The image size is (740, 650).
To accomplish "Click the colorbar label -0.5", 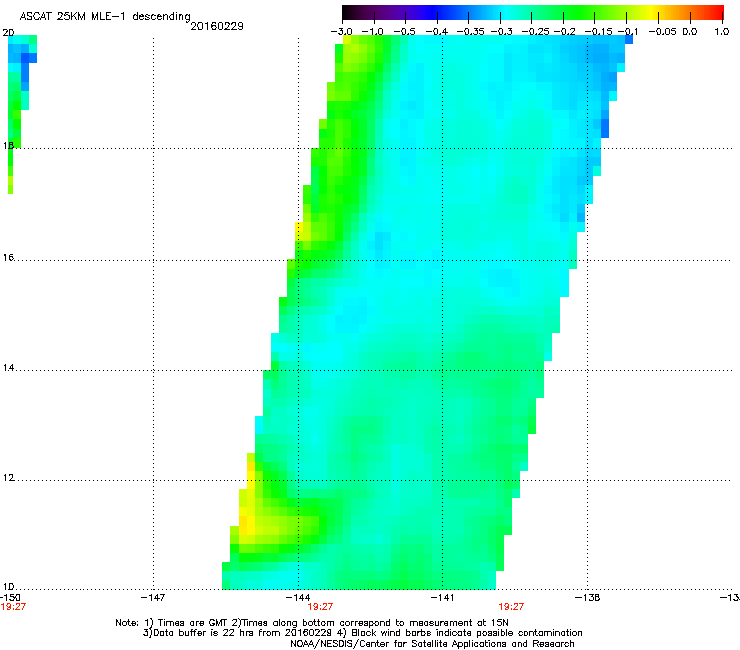I will tap(404, 32).
